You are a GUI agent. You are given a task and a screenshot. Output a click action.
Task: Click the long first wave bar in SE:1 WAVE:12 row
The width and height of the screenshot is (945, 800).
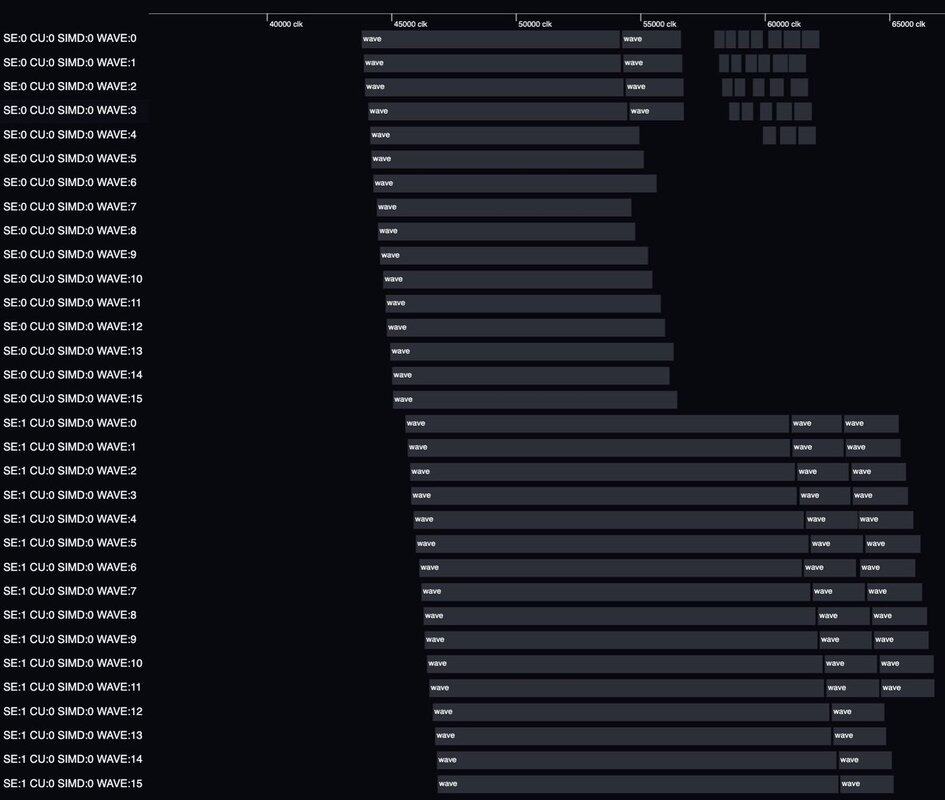coord(630,711)
